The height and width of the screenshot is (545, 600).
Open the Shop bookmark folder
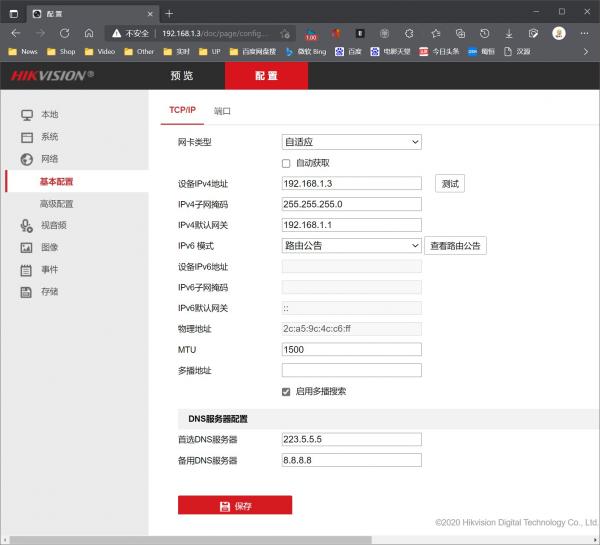61,52
